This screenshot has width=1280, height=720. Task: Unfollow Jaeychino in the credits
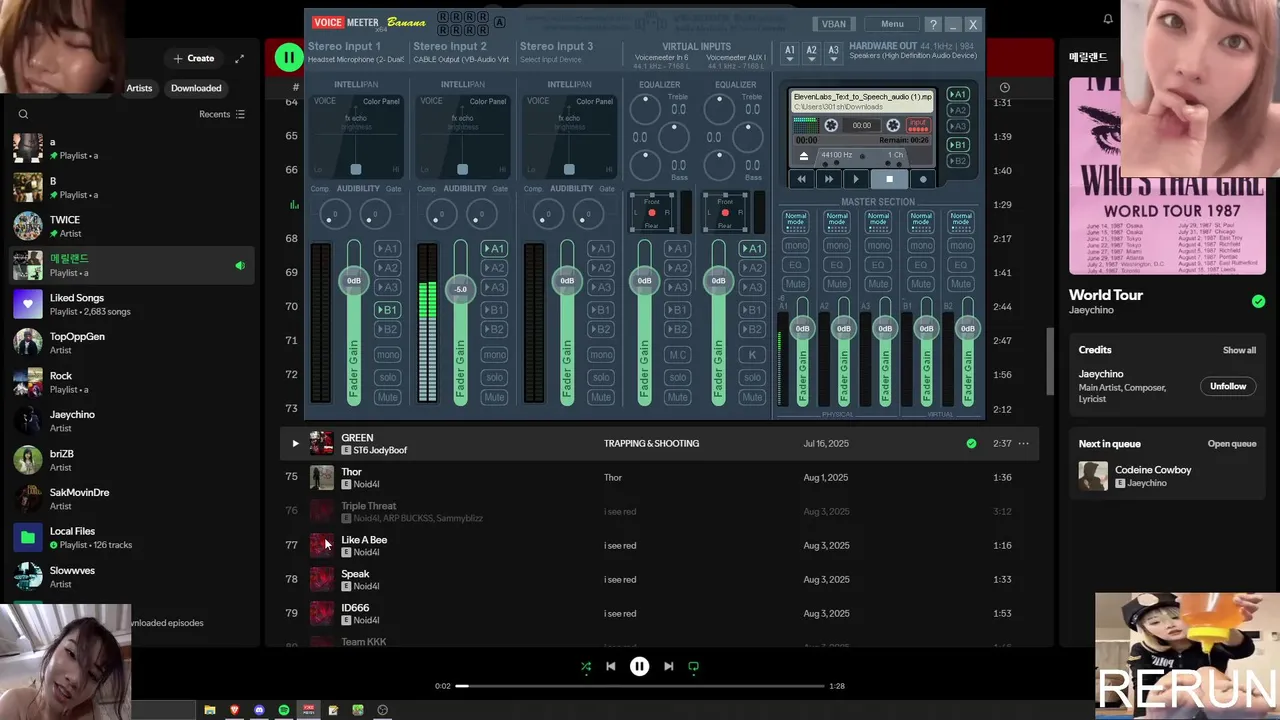tap(1228, 386)
